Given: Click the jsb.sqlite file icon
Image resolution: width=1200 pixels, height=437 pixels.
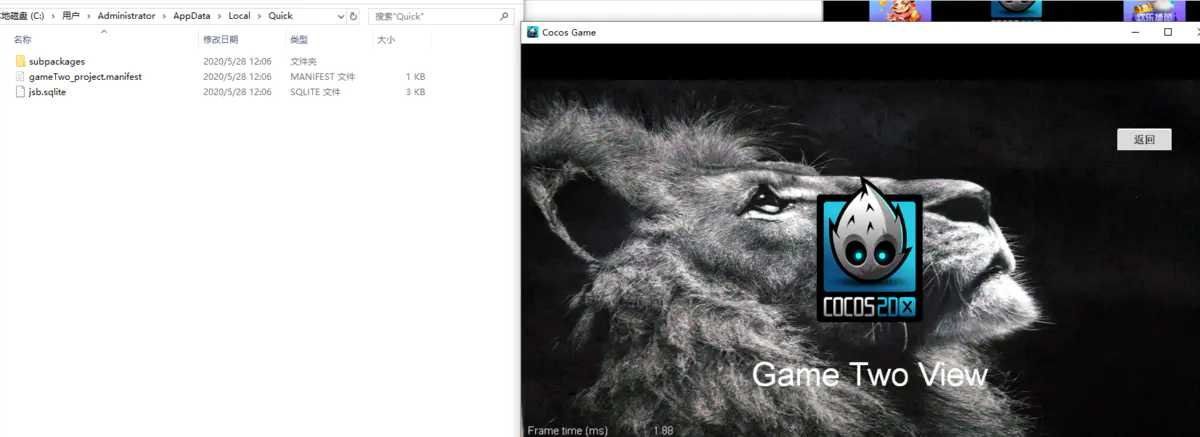Looking at the screenshot, I should [21, 91].
